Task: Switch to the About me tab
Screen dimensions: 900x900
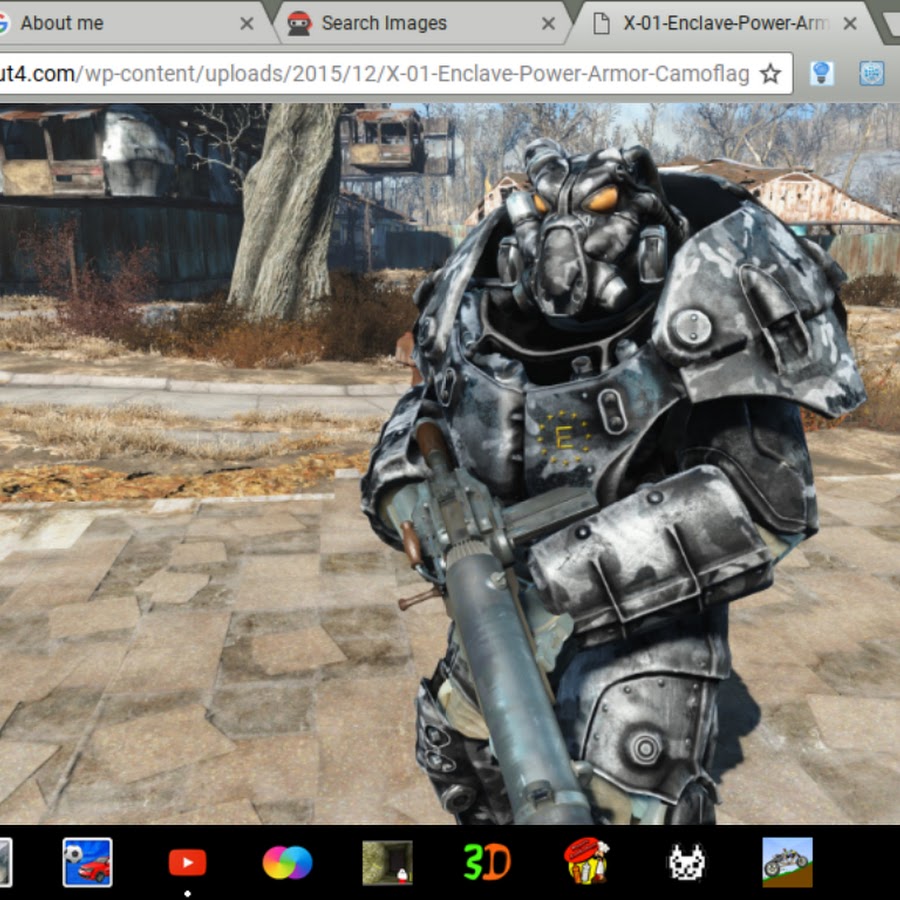Action: click(110, 23)
